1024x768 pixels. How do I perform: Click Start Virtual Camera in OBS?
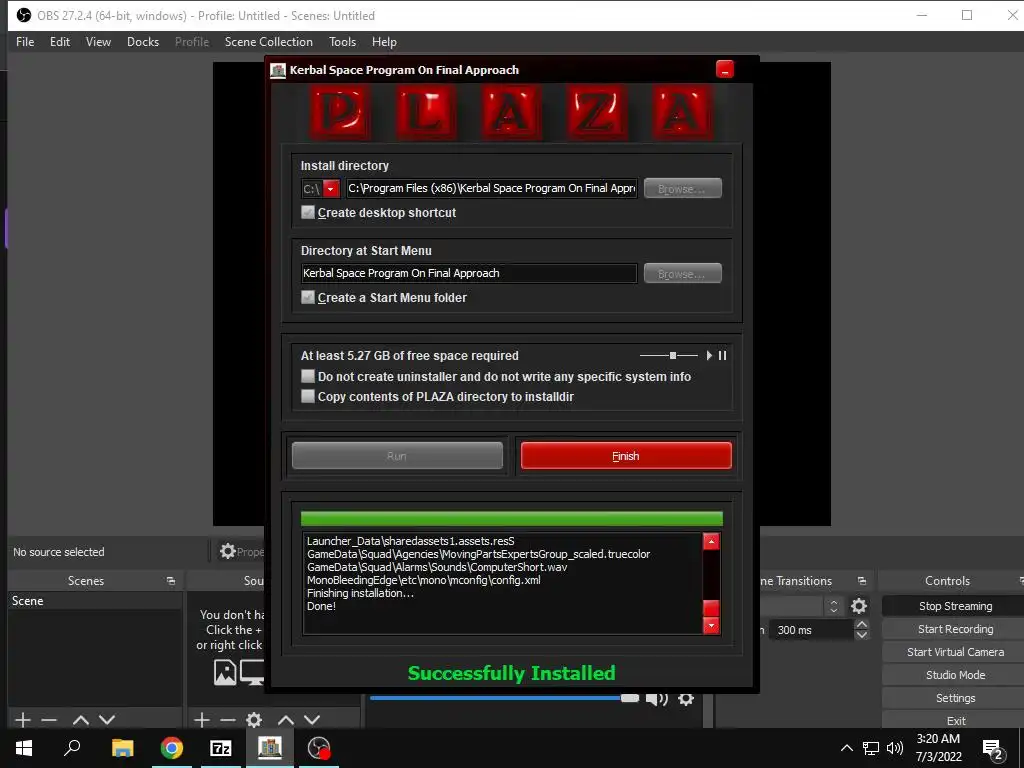coord(955,652)
